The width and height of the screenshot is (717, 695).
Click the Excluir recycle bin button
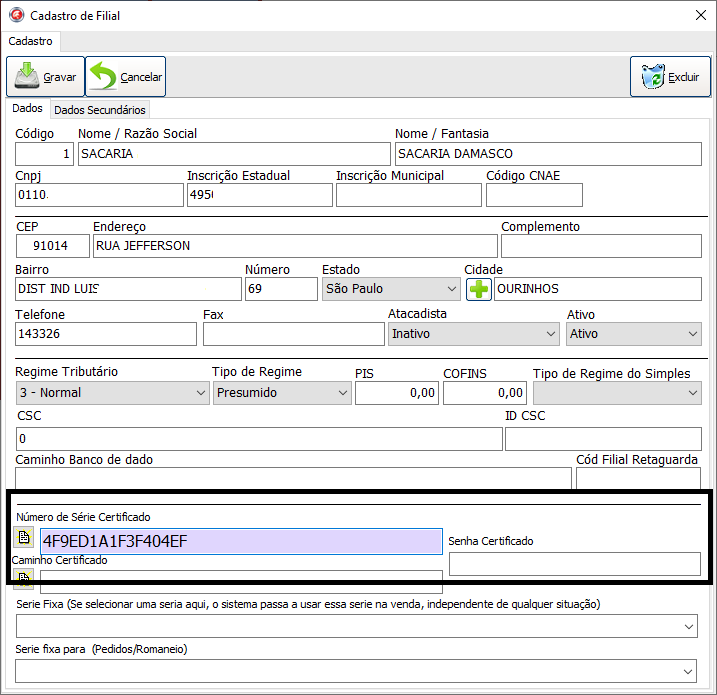click(x=669, y=77)
